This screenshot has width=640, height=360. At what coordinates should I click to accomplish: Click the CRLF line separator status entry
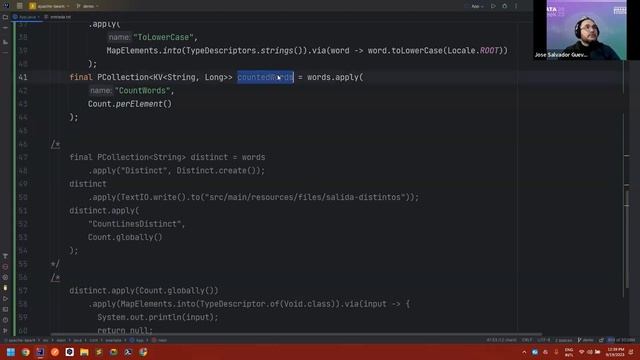click(x=527, y=340)
